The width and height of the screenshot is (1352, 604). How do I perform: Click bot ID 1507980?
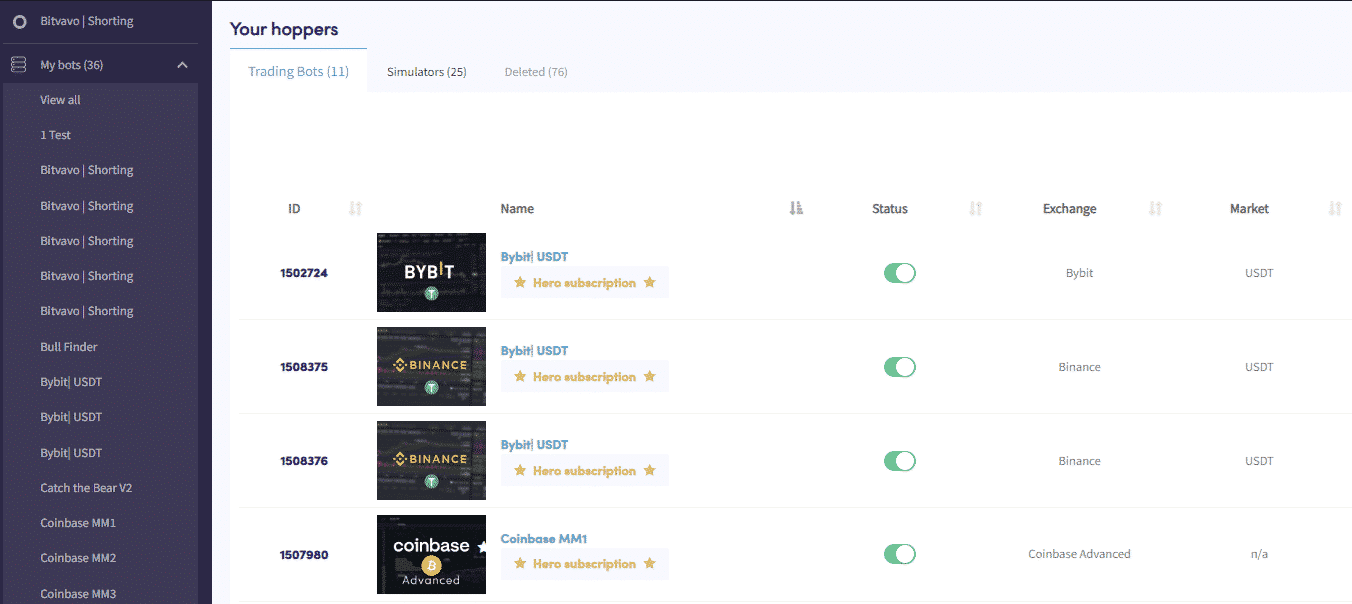(304, 555)
